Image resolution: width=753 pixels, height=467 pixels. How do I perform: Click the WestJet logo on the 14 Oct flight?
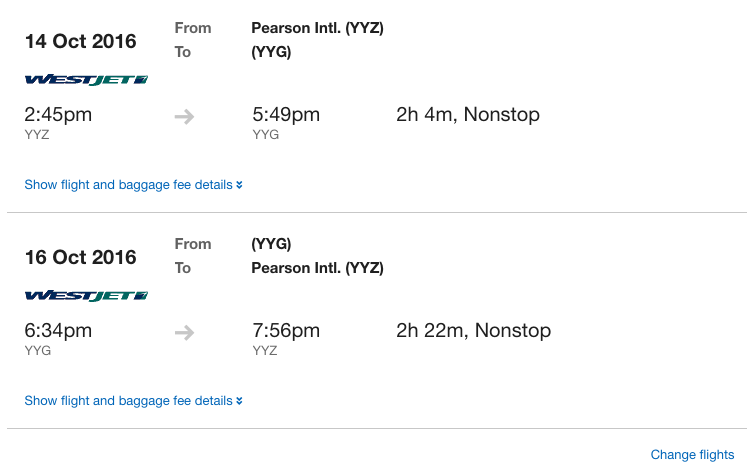point(86,80)
